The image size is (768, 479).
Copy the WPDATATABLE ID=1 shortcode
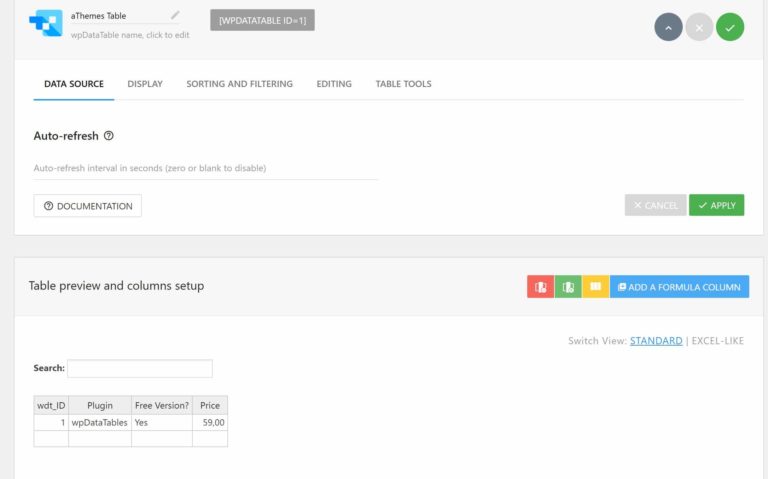pos(263,20)
